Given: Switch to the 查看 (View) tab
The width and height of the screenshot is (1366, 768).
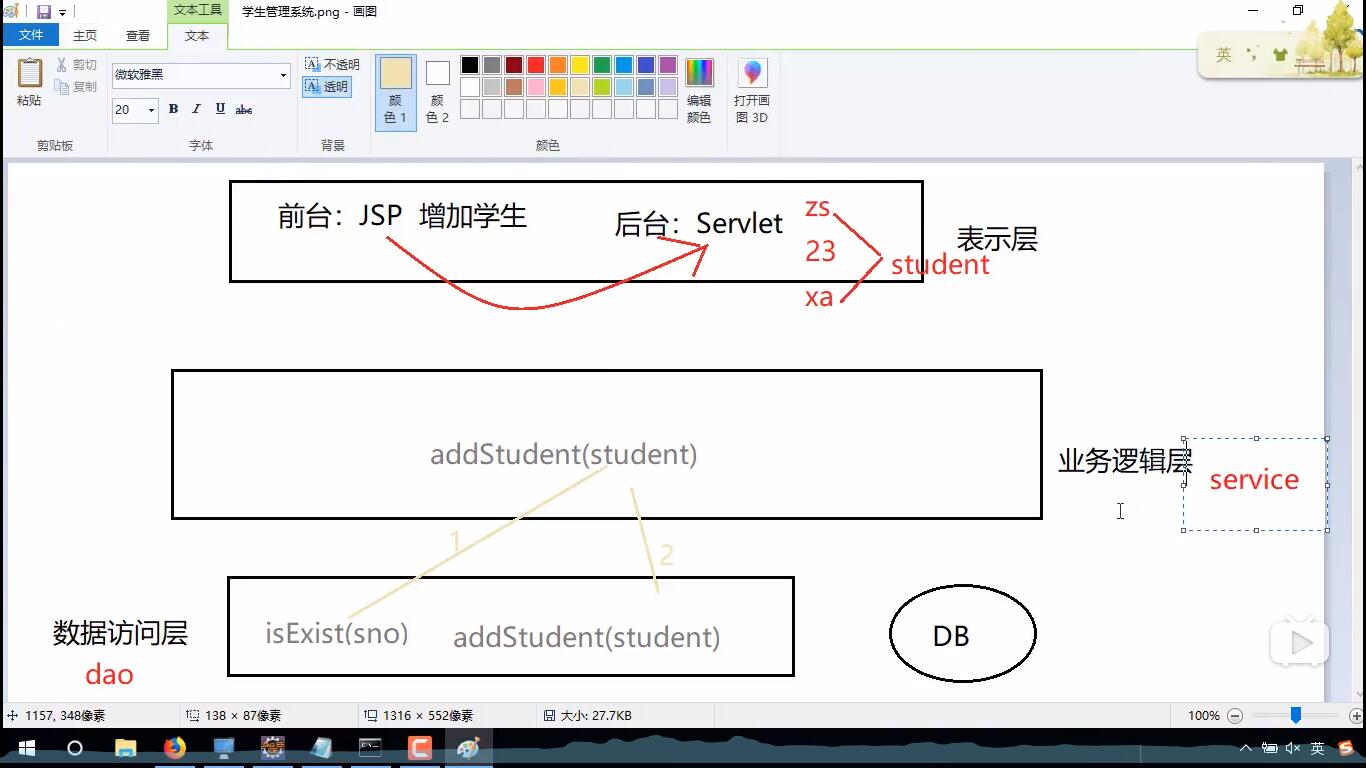Looking at the screenshot, I should point(138,34).
